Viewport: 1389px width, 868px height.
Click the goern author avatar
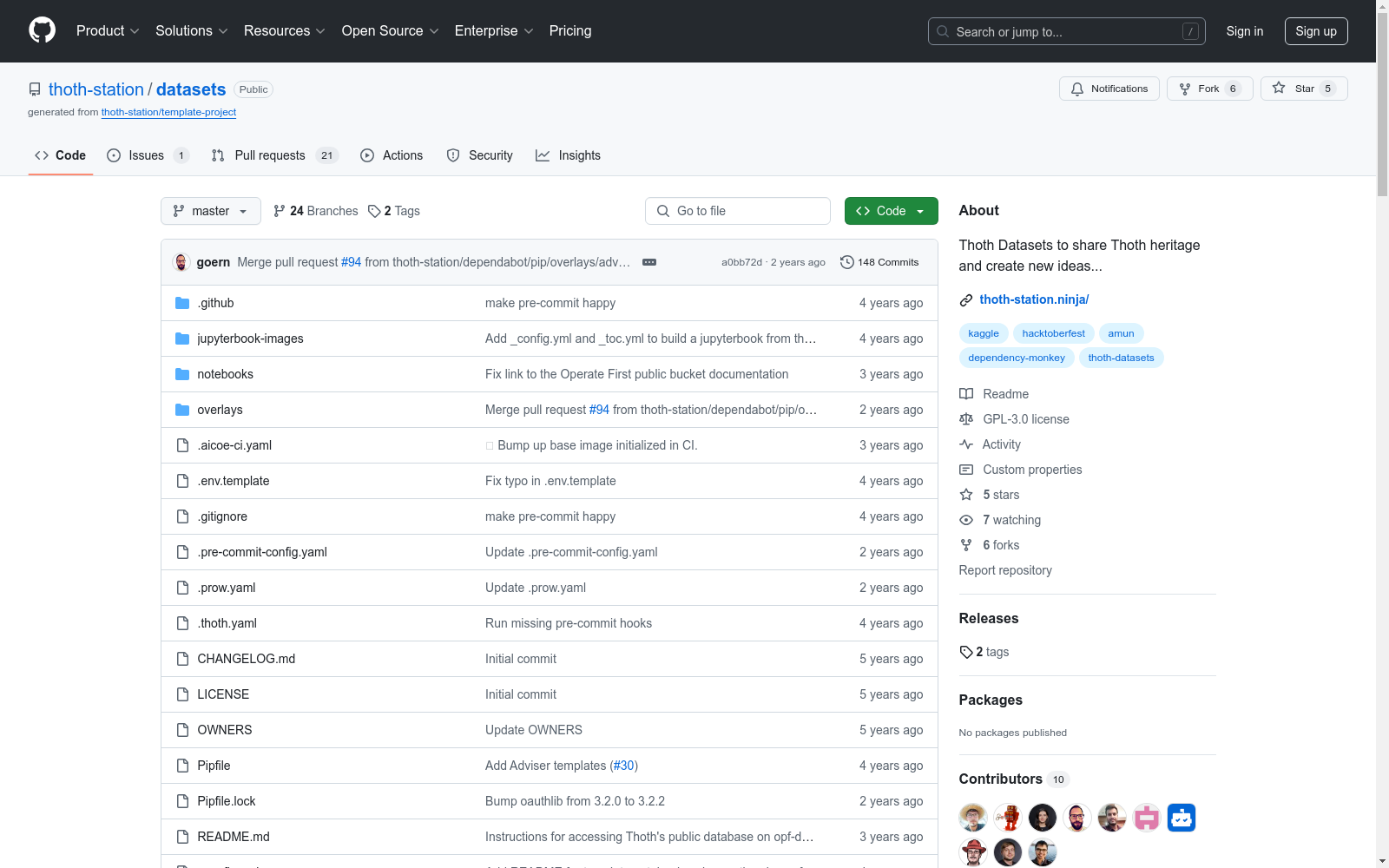point(181,262)
